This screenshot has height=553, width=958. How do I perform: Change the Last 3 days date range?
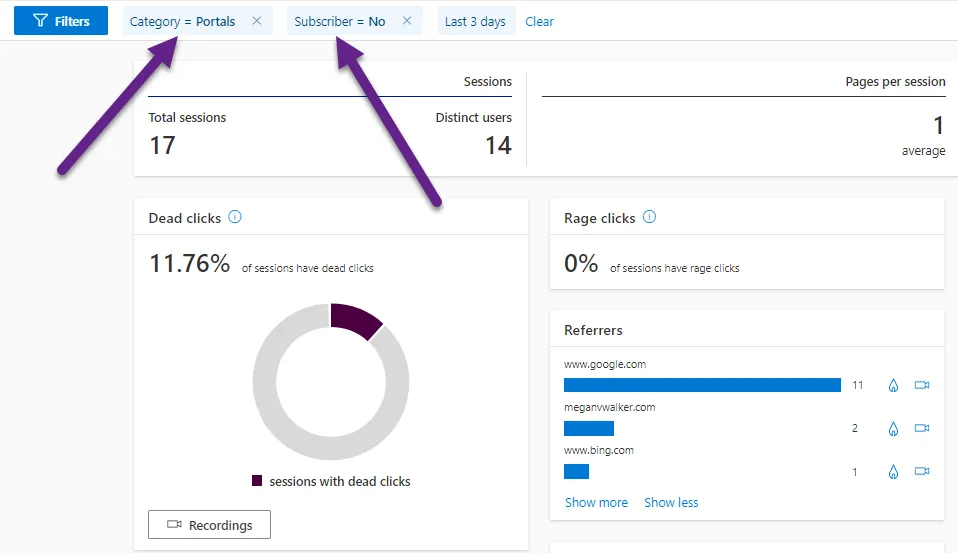click(475, 21)
